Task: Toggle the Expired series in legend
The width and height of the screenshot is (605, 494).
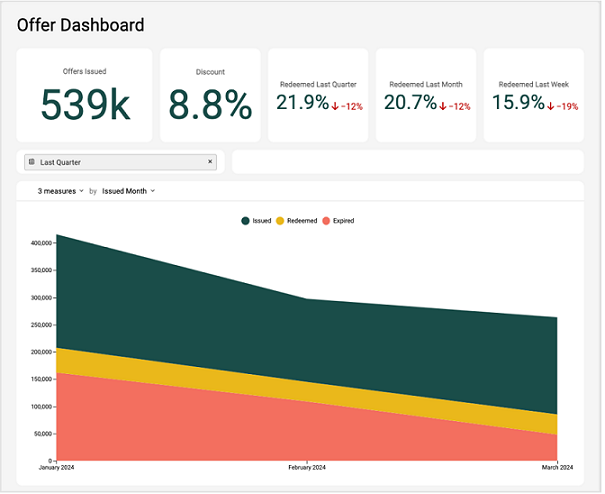Action: tap(338, 220)
